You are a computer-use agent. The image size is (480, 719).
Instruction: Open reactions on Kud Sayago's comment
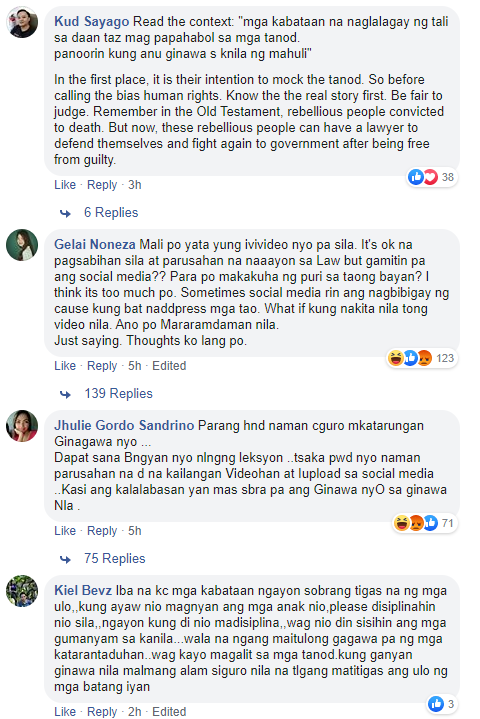pos(432,177)
